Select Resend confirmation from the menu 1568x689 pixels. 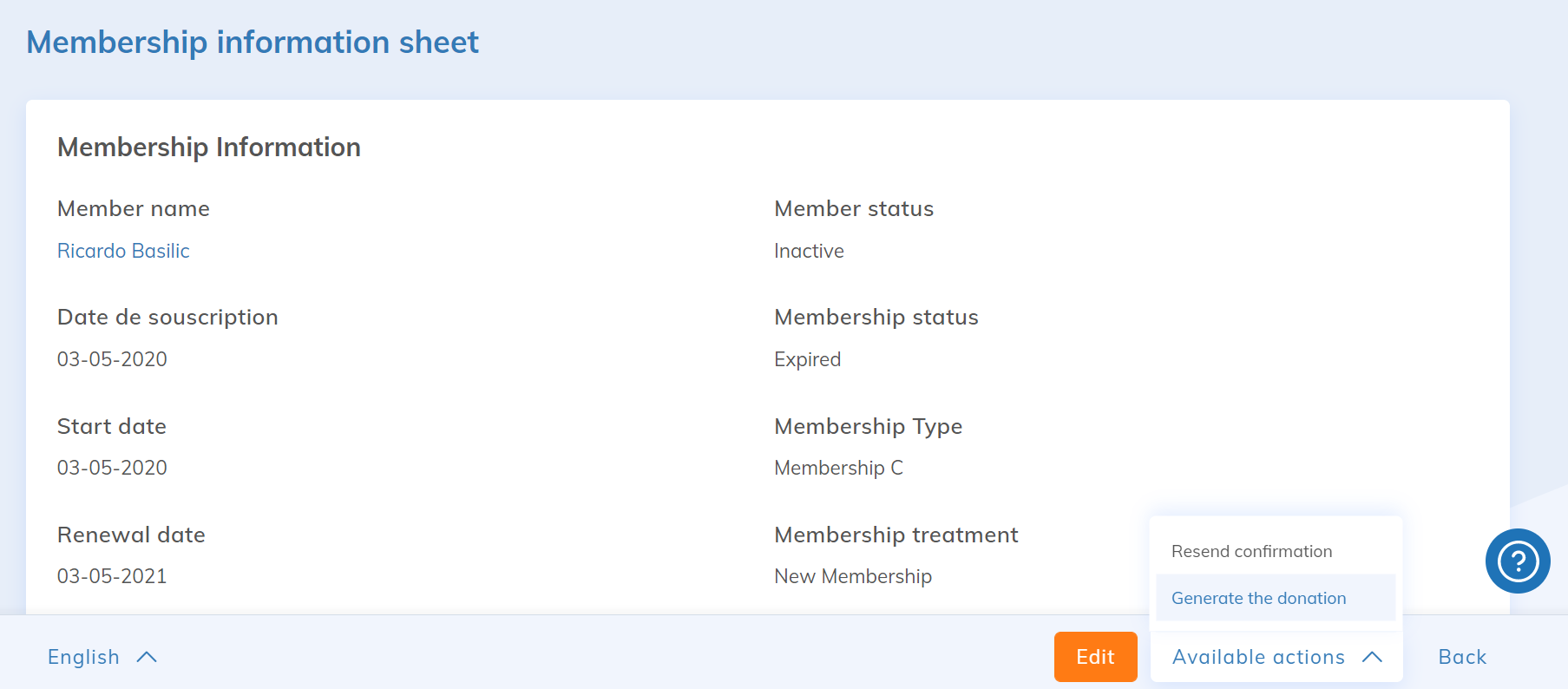[x=1251, y=551]
